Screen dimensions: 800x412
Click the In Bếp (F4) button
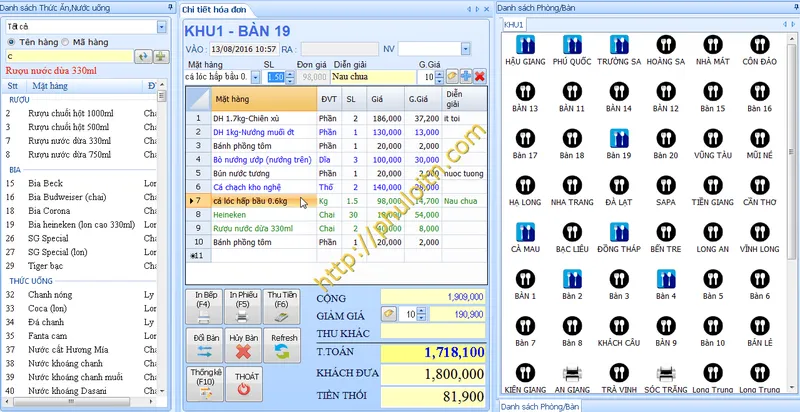pyautogui.click(x=203, y=307)
